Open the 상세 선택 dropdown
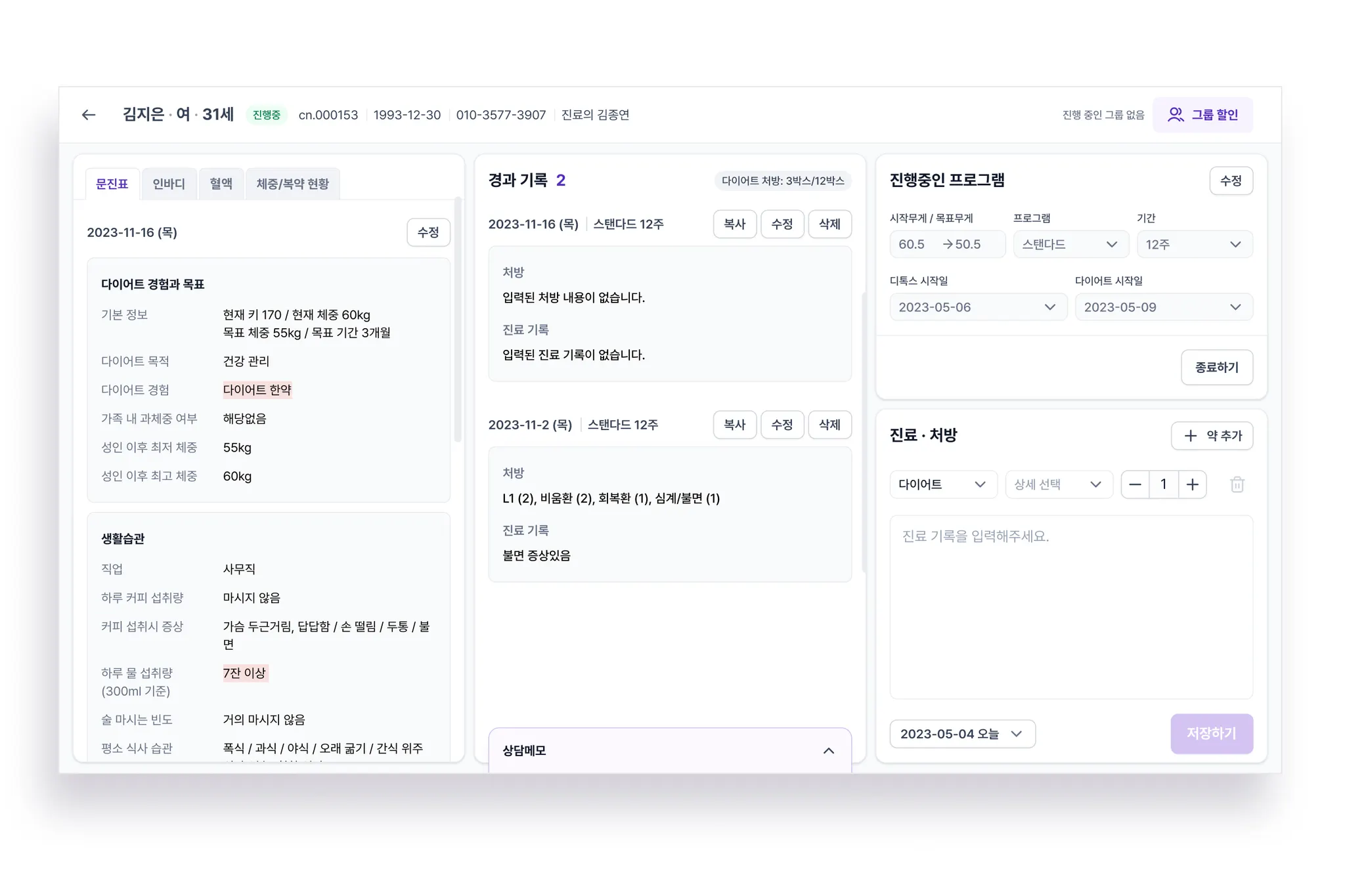 [1058, 484]
